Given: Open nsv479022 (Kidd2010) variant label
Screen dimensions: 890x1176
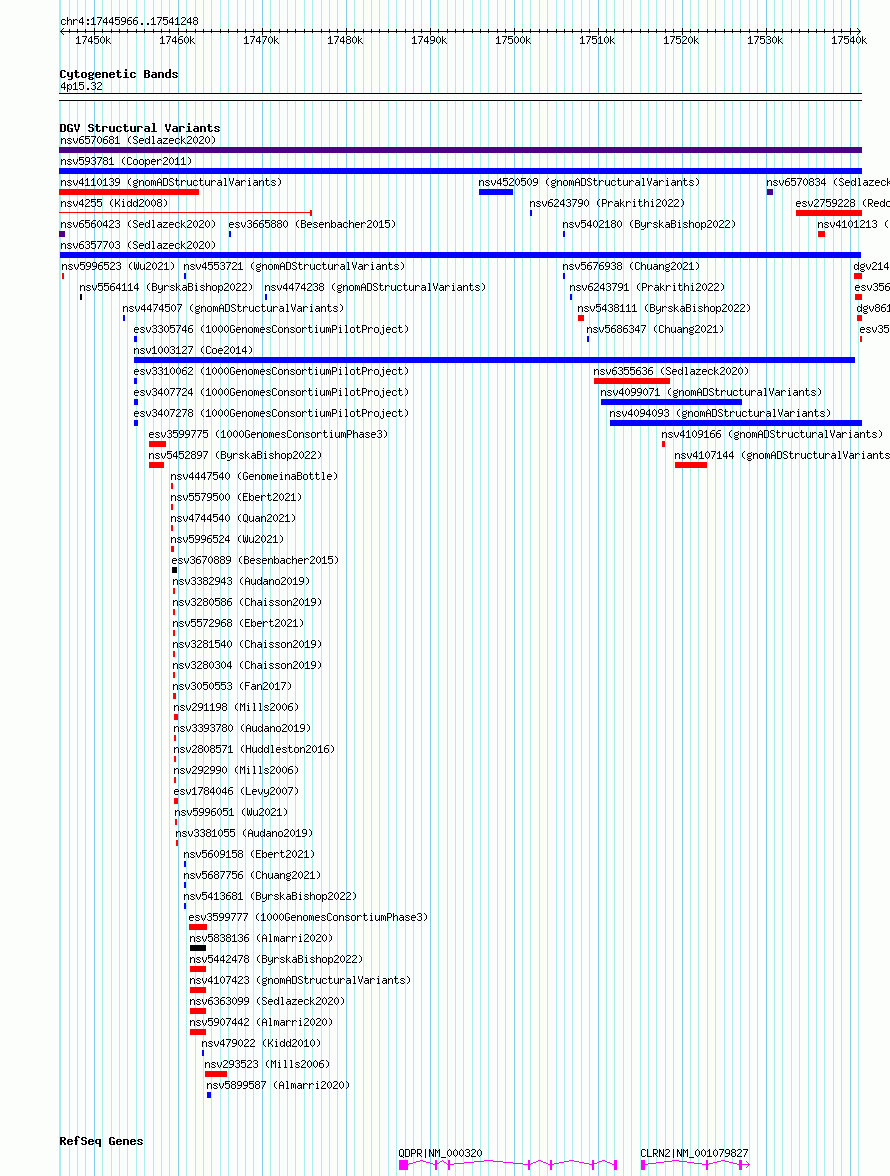Looking at the screenshot, I should click(x=261, y=1043).
